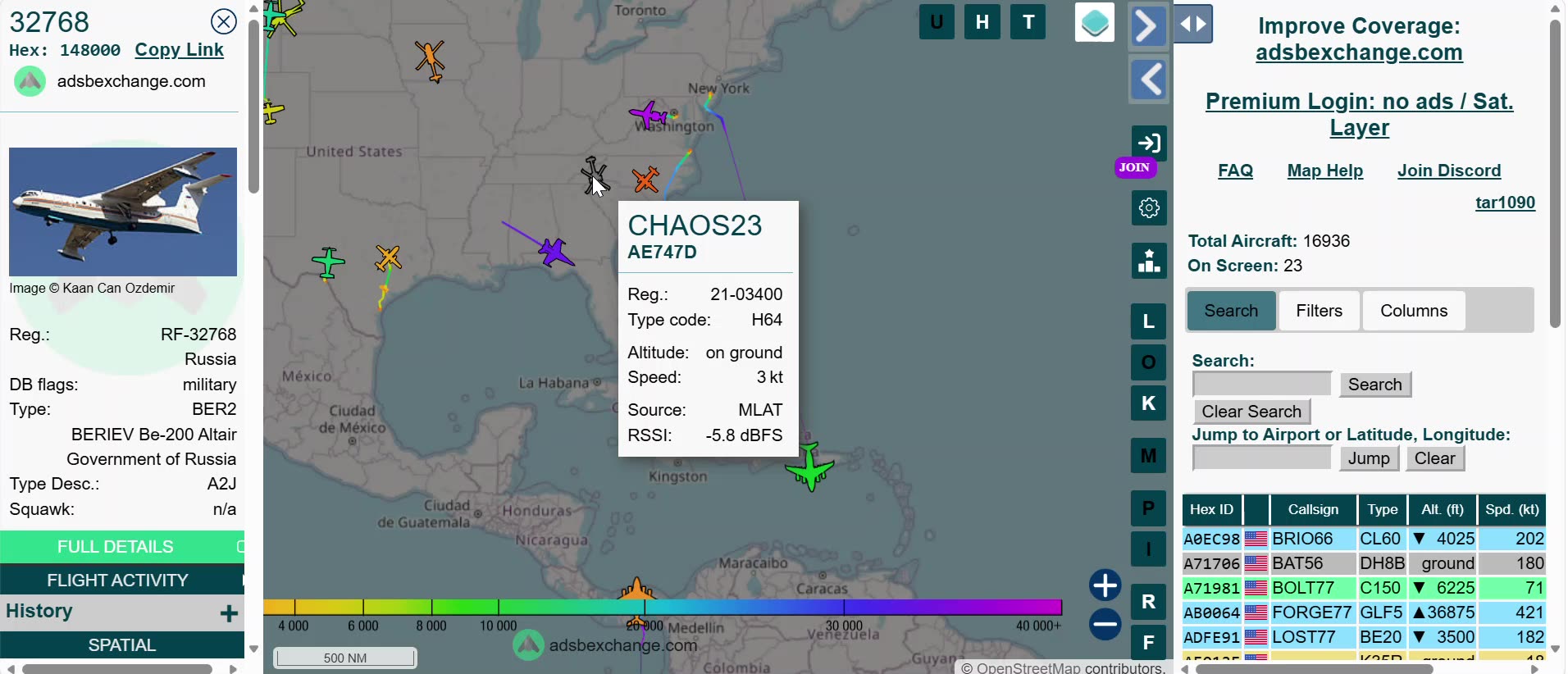Switch to the Columns tab
The width and height of the screenshot is (1568, 674).
click(1414, 311)
